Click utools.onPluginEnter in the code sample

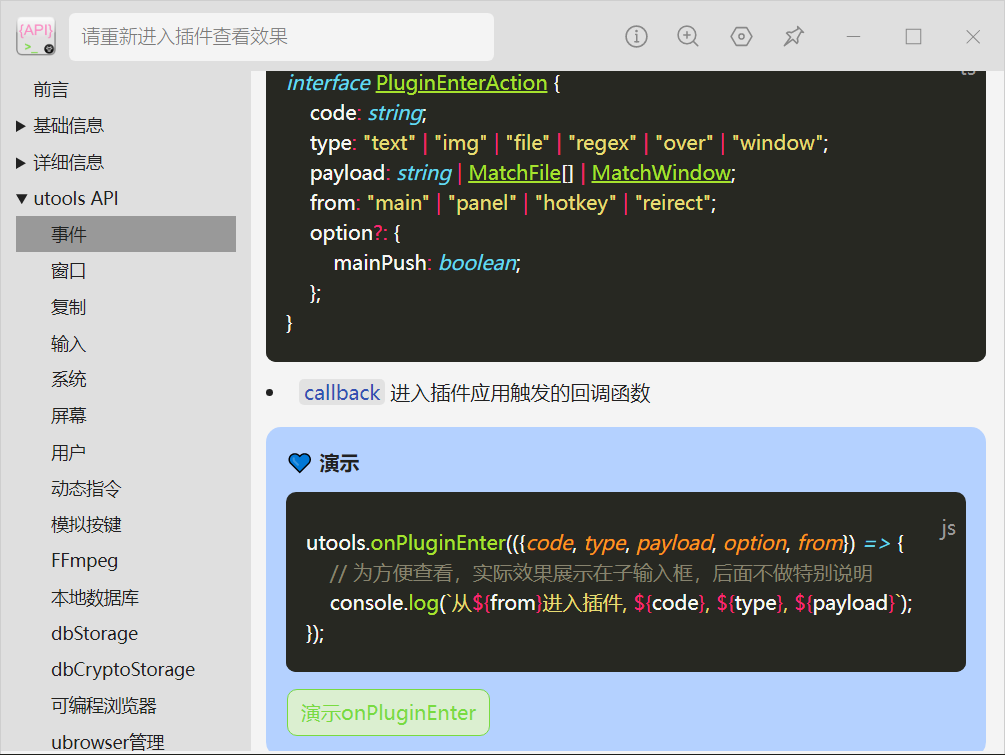(x=406, y=543)
